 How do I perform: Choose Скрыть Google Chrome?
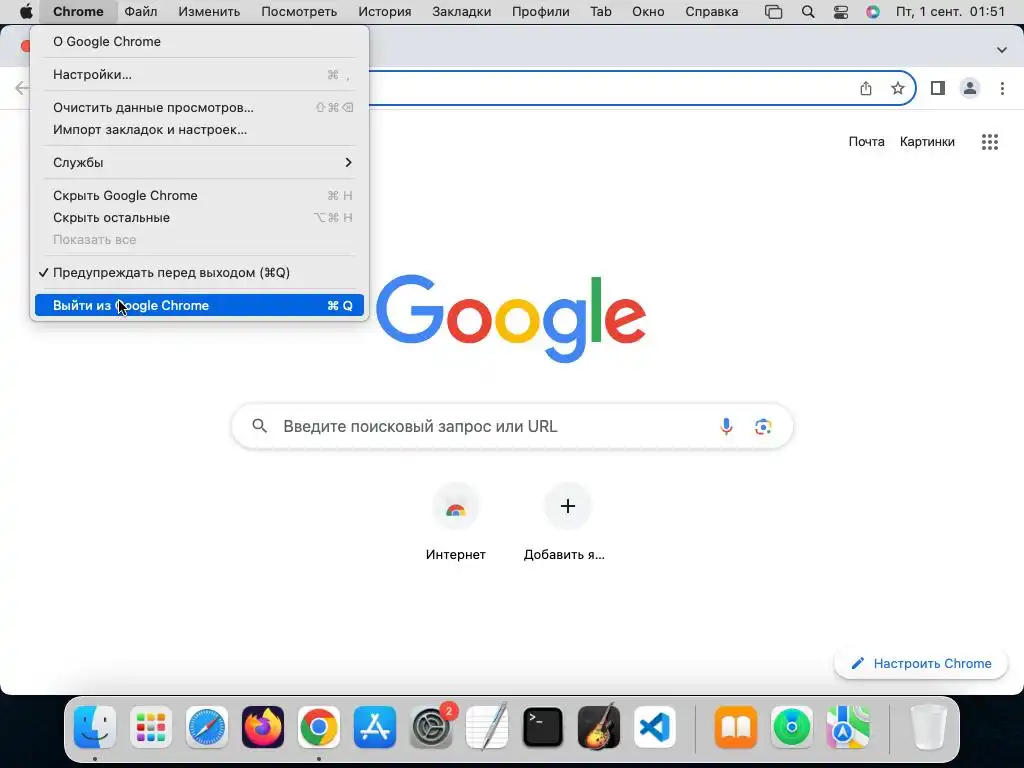199,195
